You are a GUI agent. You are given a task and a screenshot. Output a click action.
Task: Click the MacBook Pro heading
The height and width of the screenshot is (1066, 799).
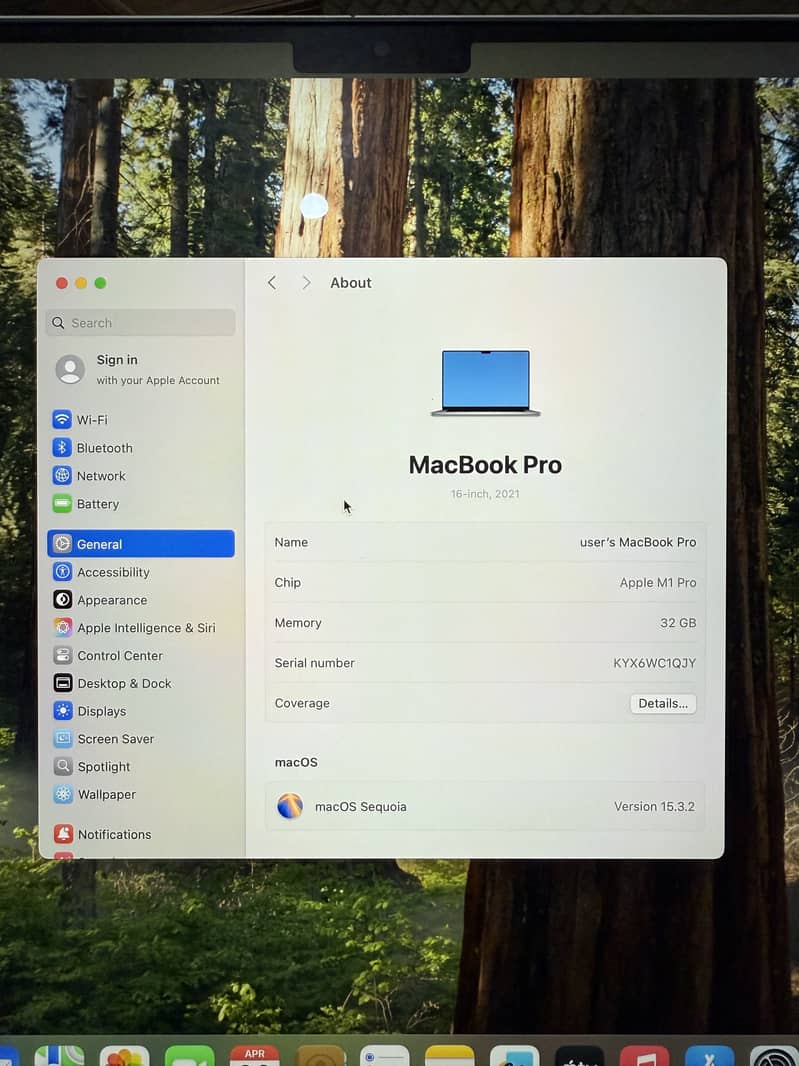(x=485, y=465)
